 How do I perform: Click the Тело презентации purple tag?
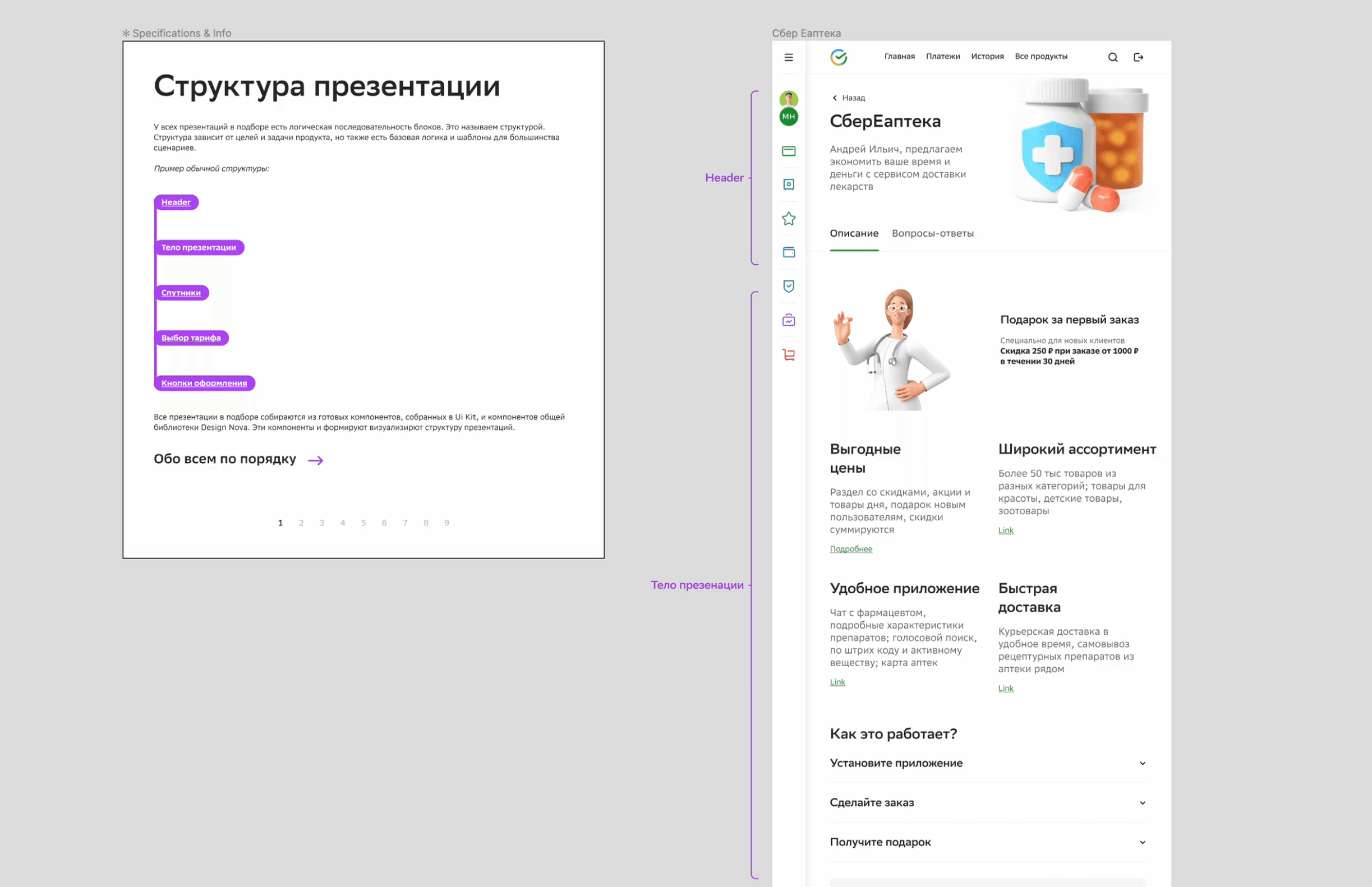click(199, 248)
